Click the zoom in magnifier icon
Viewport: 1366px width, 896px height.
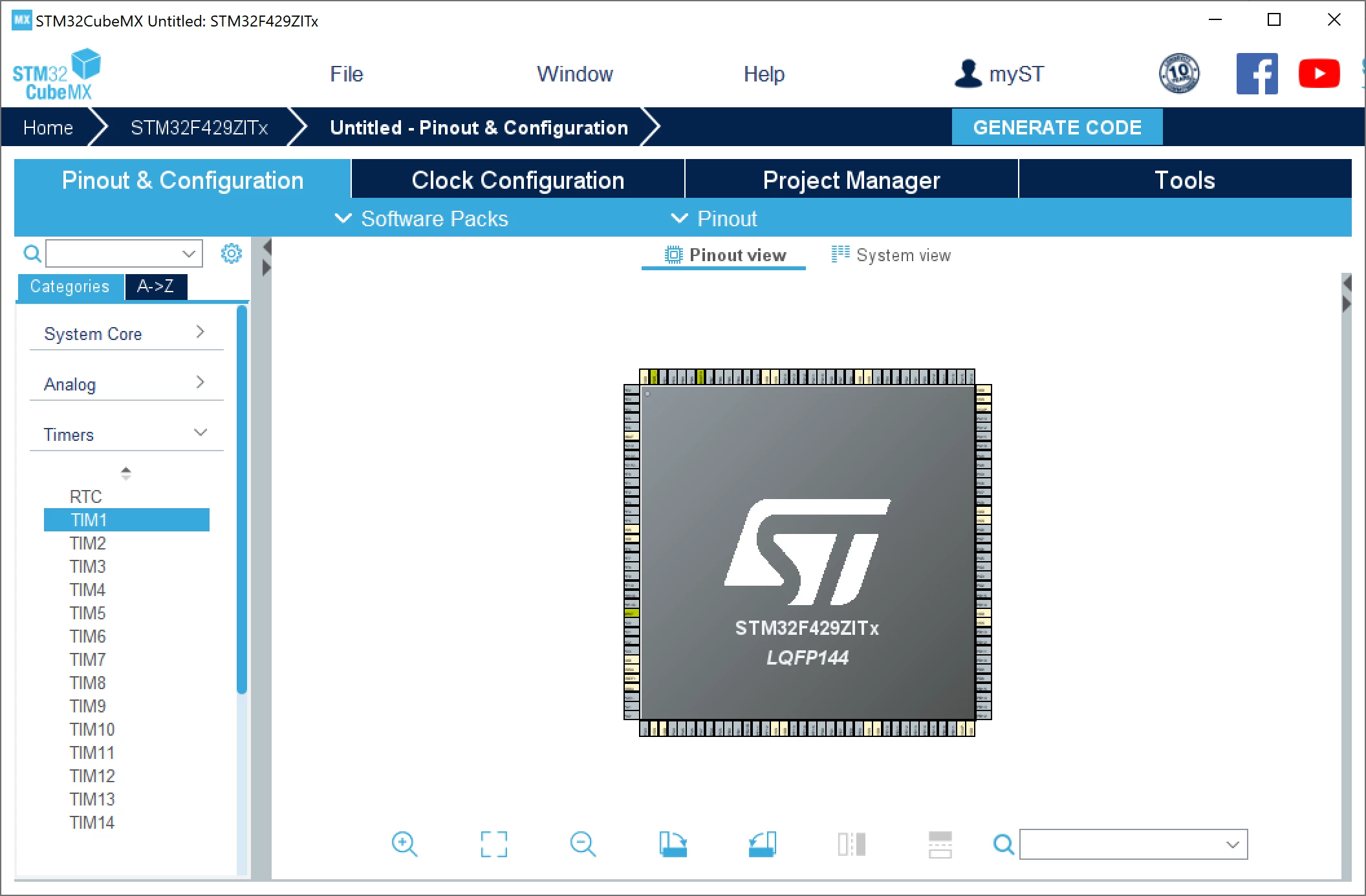pyautogui.click(x=404, y=844)
